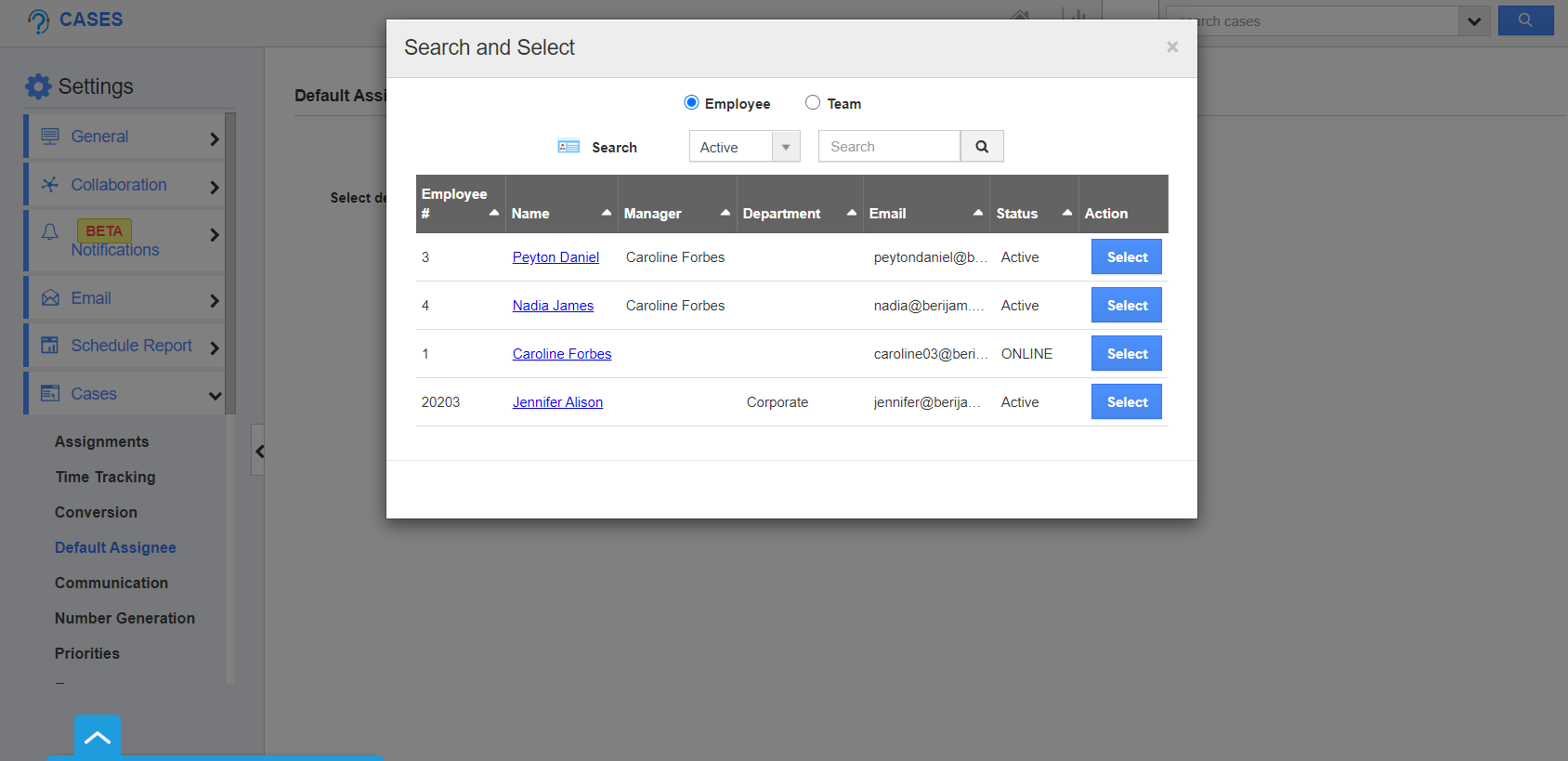Click the magnifier search icon in dialog
Screen dimensions: 1568x761
982,147
